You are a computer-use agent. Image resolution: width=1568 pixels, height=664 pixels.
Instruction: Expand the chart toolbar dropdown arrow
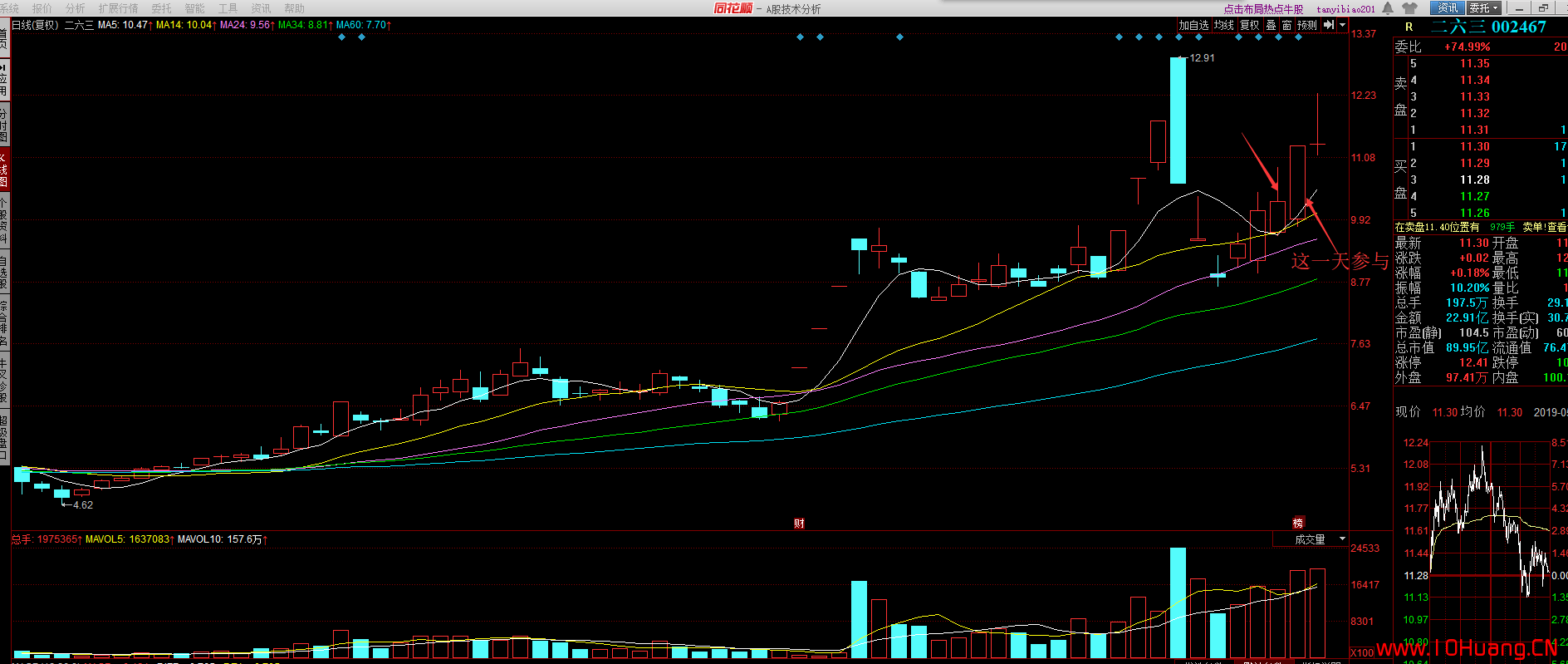pos(1342,25)
